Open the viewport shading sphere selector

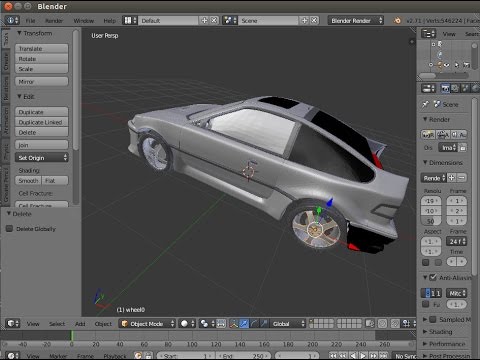coord(187,323)
